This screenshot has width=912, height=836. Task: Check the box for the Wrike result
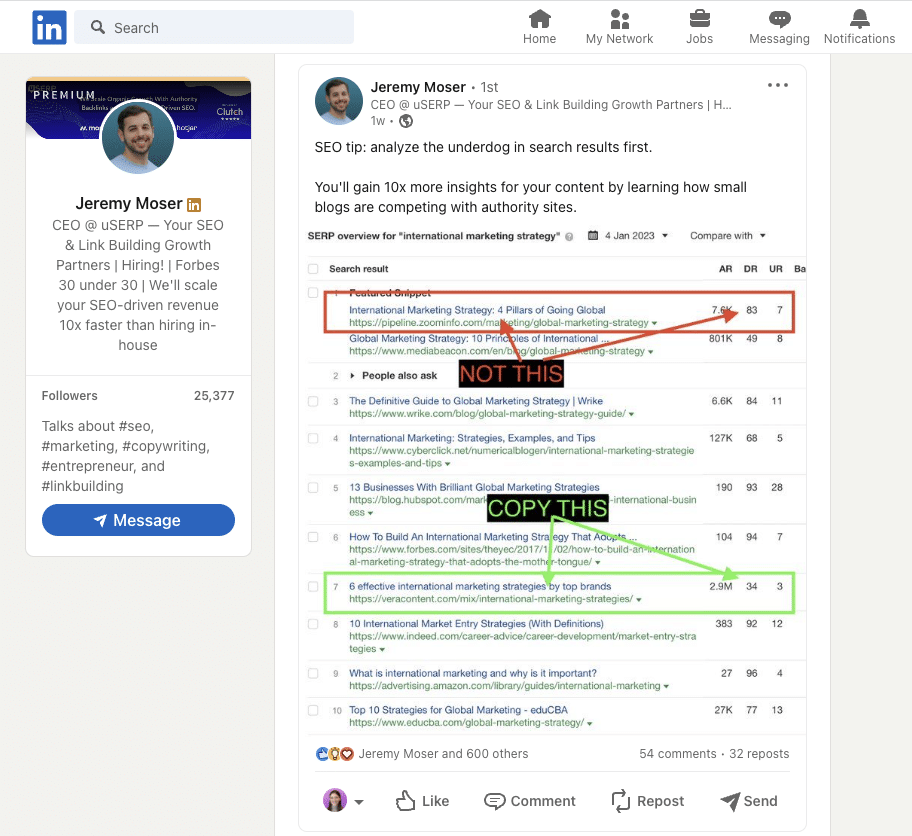(313, 401)
